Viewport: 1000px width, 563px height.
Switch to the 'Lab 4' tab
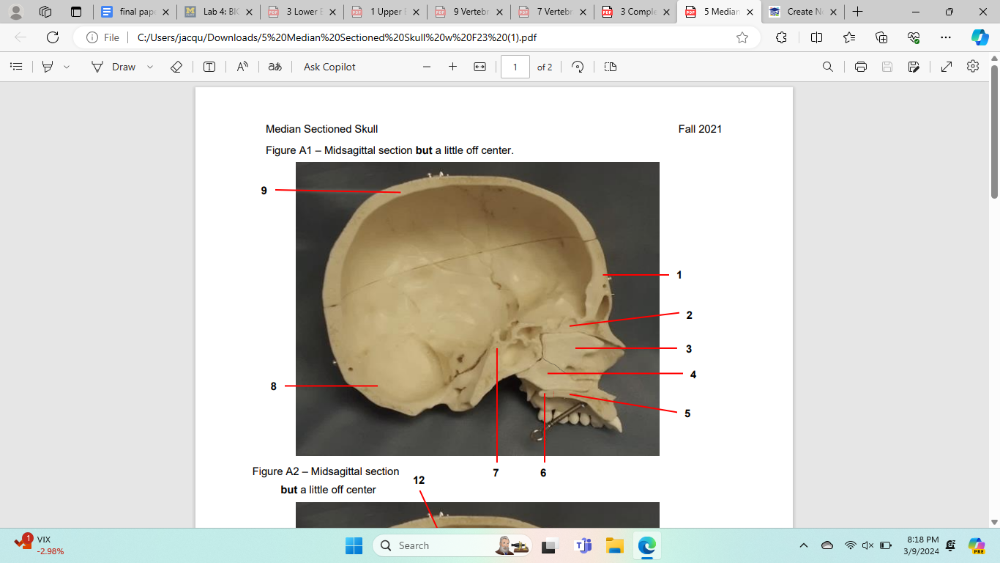211,12
